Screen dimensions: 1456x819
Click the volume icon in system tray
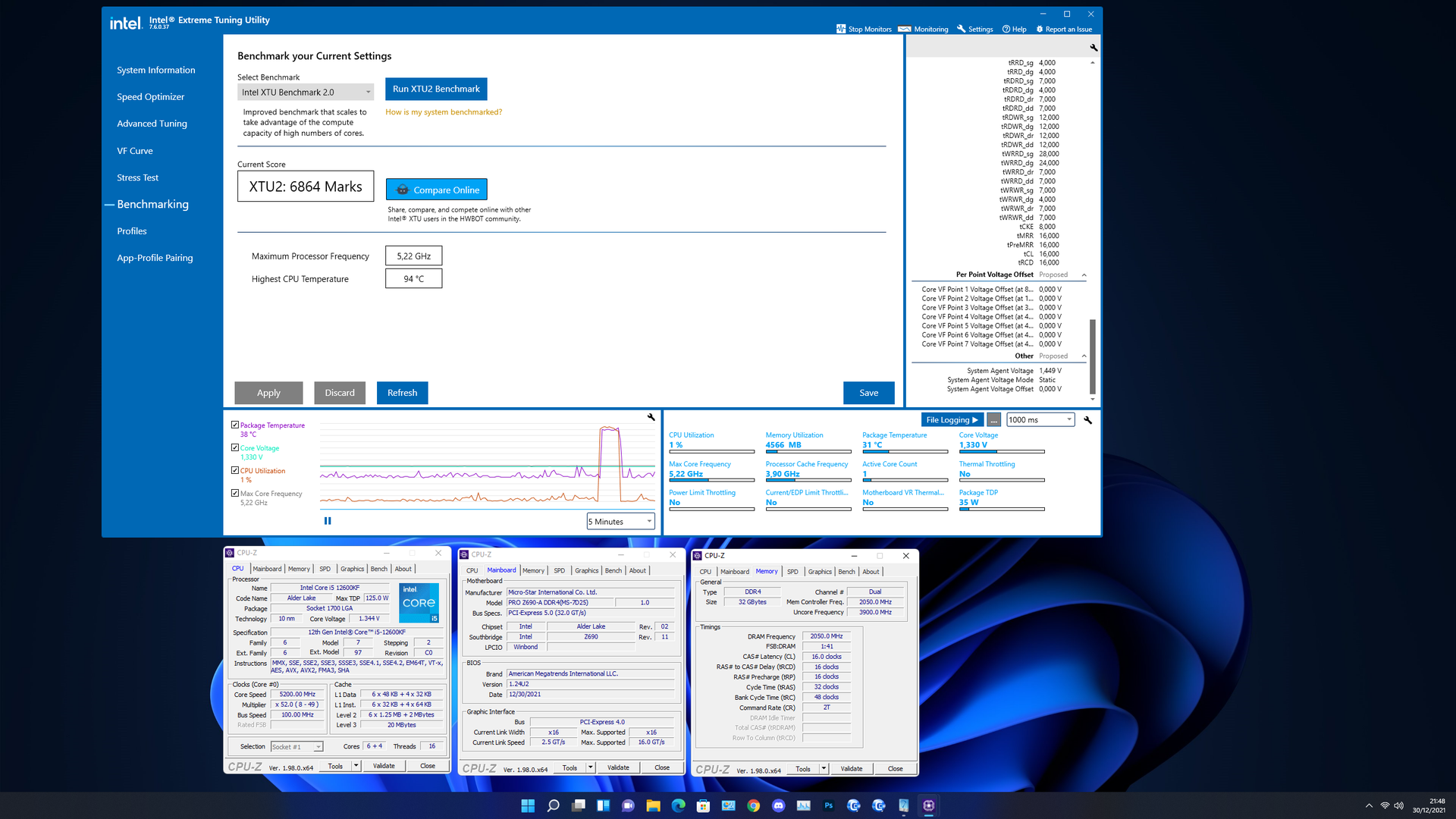tap(1399, 805)
